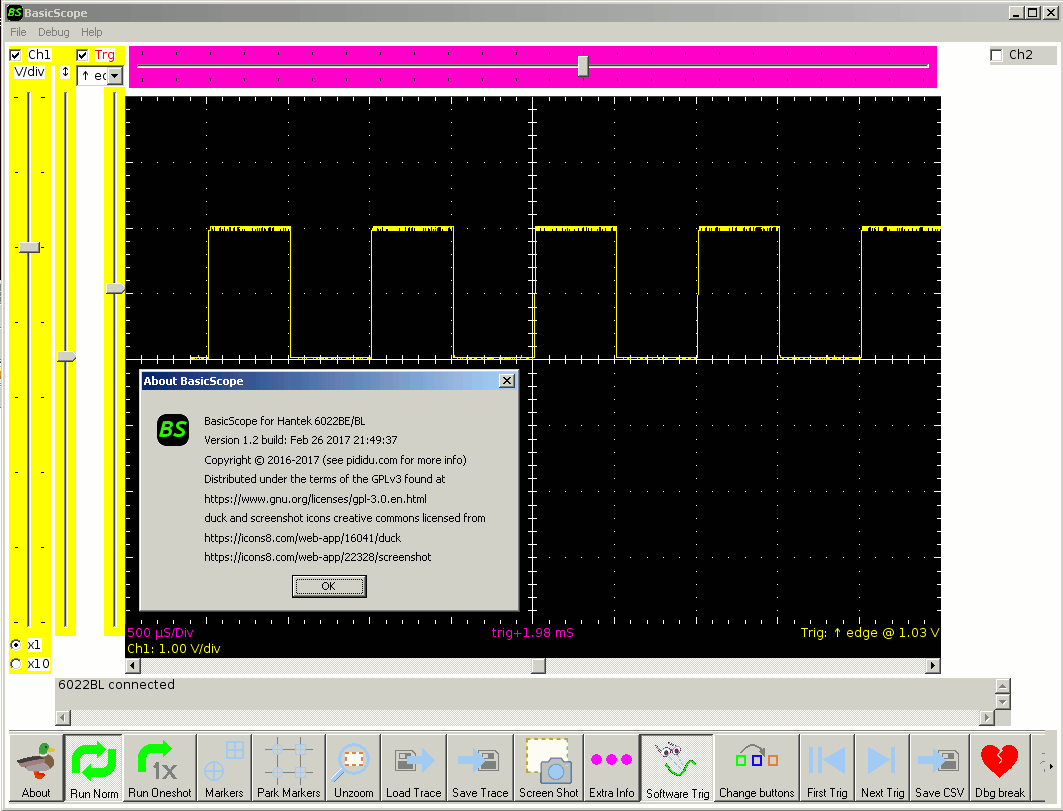
Task: Click the icons8 screenshot URL text
Action: tap(317, 557)
